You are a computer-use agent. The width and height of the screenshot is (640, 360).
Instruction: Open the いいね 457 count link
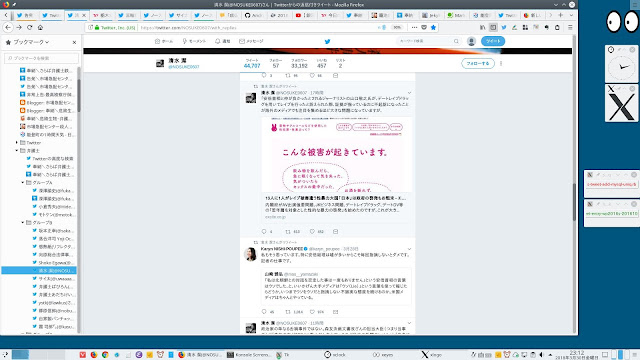[322, 63]
